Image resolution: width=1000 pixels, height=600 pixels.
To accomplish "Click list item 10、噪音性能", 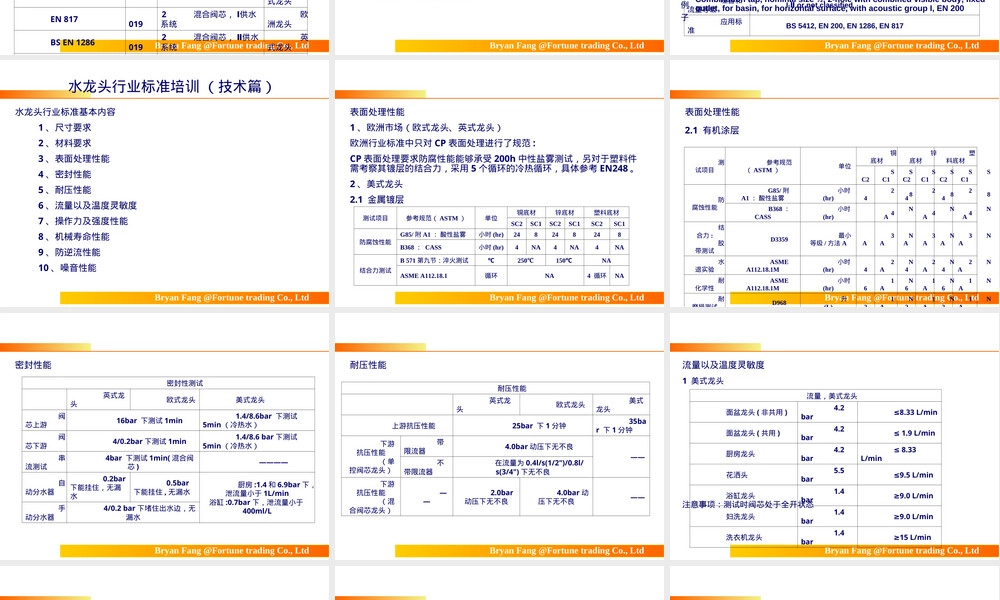I will click(67, 268).
